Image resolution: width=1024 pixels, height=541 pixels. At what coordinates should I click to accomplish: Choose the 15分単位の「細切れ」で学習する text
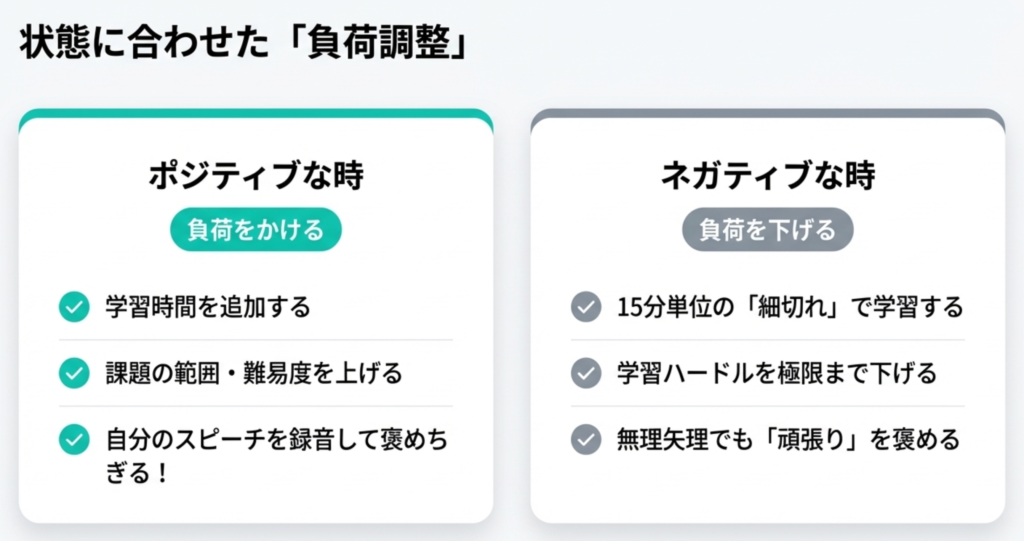(790, 307)
